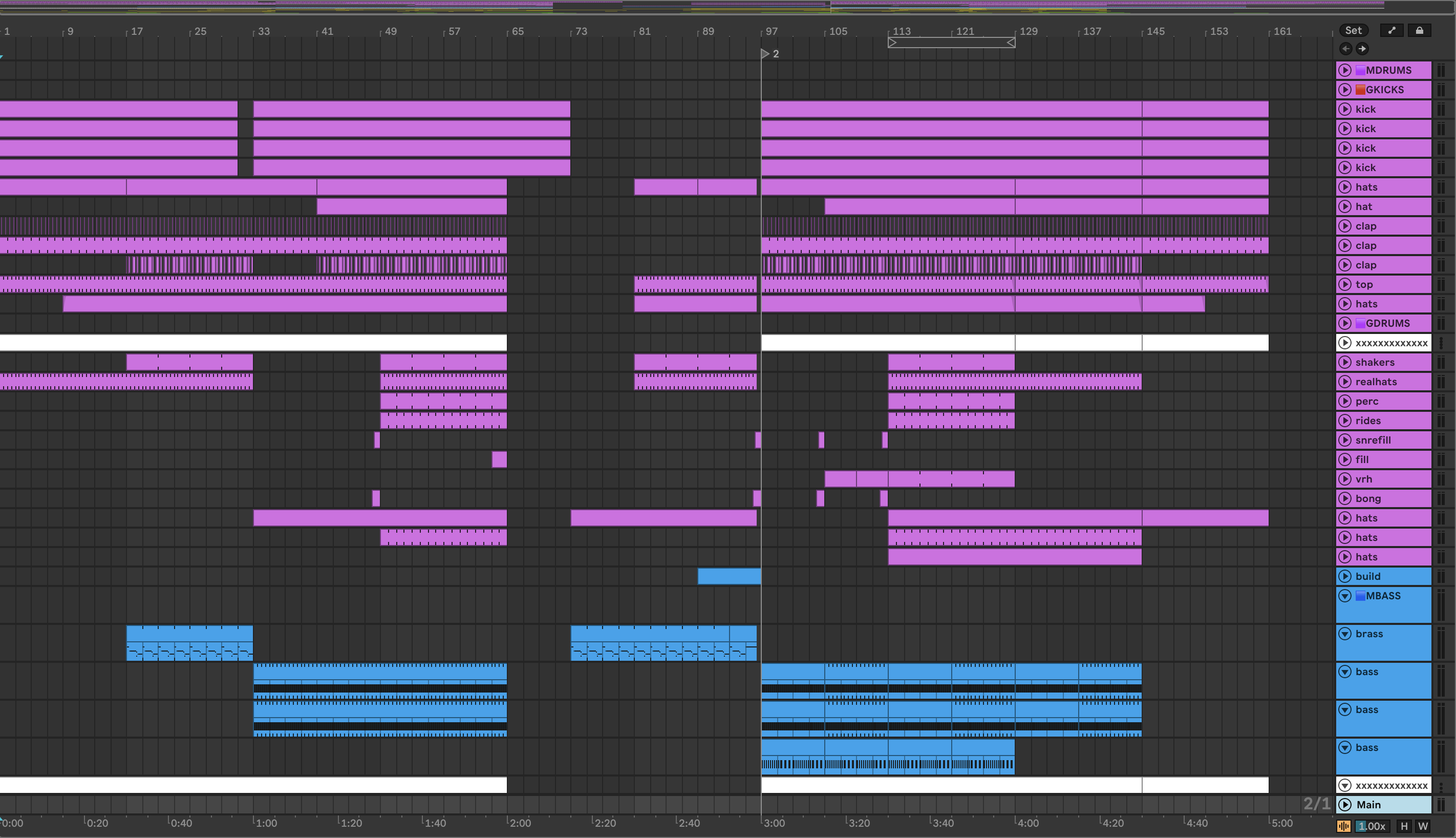Toggle the W optimize width button

tap(1423, 827)
